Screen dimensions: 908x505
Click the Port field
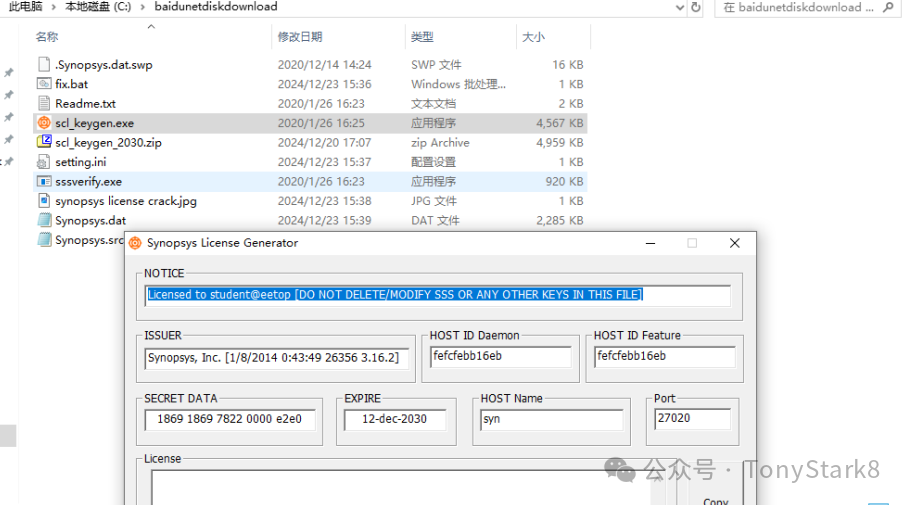pos(693,418)
